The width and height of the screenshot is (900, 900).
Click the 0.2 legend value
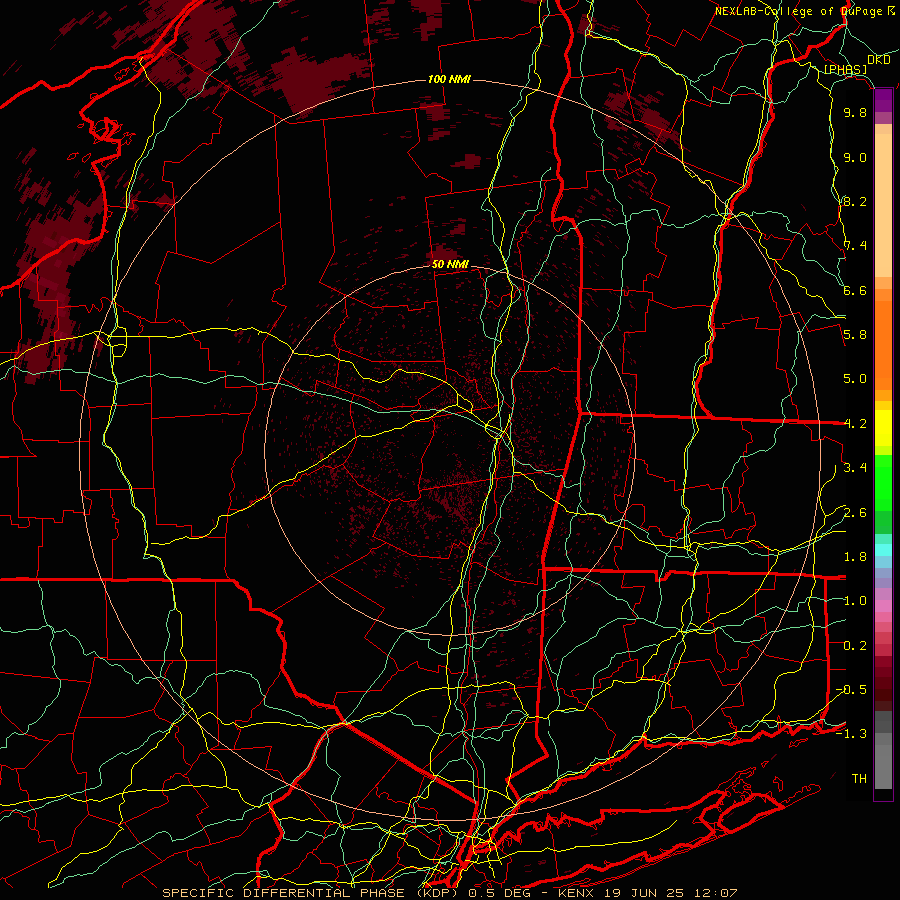point(855,646)
